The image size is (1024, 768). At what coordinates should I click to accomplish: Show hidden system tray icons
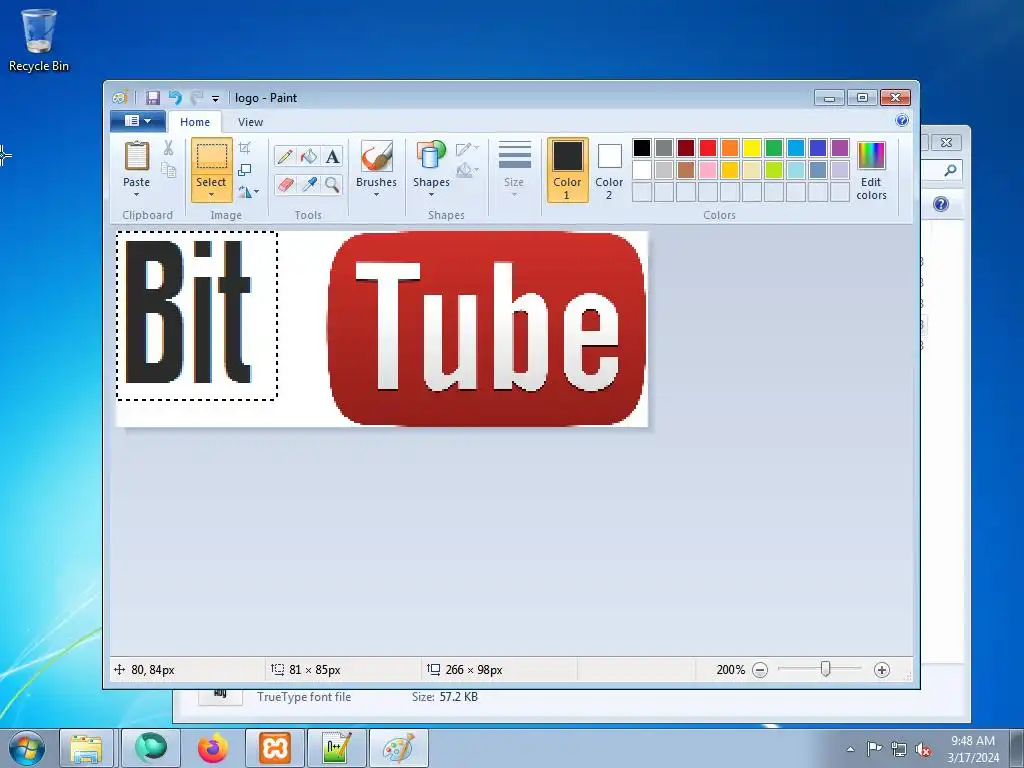pyautogui.click(x=850, y=749)
